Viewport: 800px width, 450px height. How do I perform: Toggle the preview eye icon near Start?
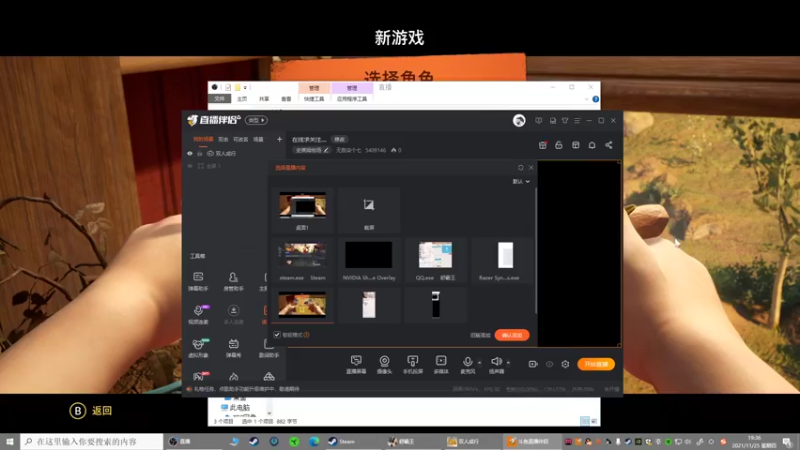(549, 364)
